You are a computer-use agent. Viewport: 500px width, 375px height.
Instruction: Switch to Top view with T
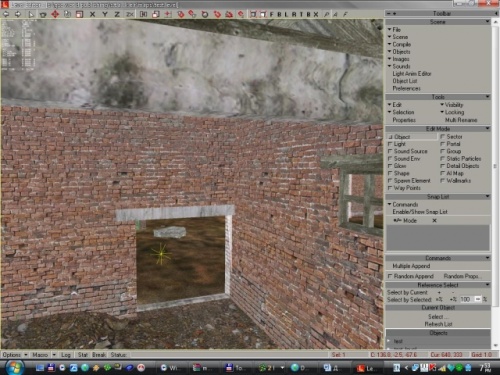[301, 14]
